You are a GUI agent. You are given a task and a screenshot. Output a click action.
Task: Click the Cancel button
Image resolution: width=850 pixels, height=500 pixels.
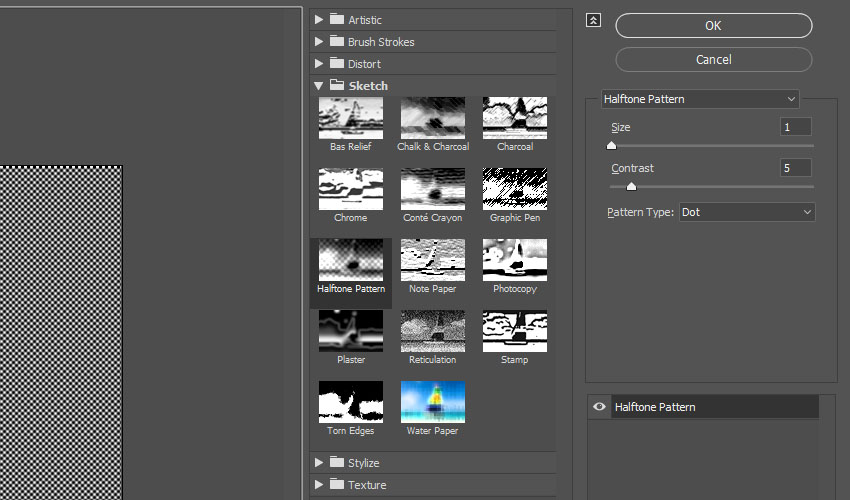[x=713, y=60]
